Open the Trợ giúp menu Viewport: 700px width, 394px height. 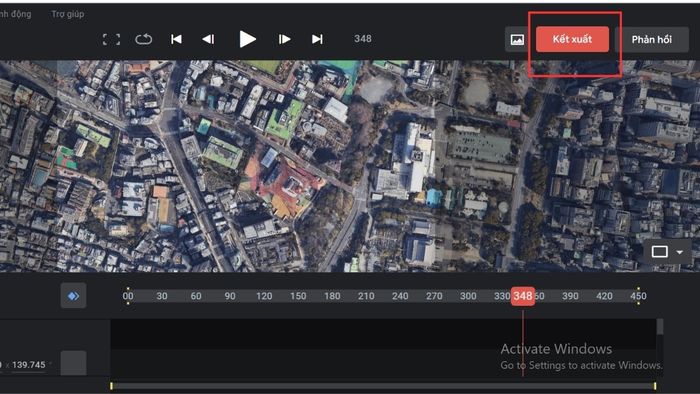(x=67, y=14)
